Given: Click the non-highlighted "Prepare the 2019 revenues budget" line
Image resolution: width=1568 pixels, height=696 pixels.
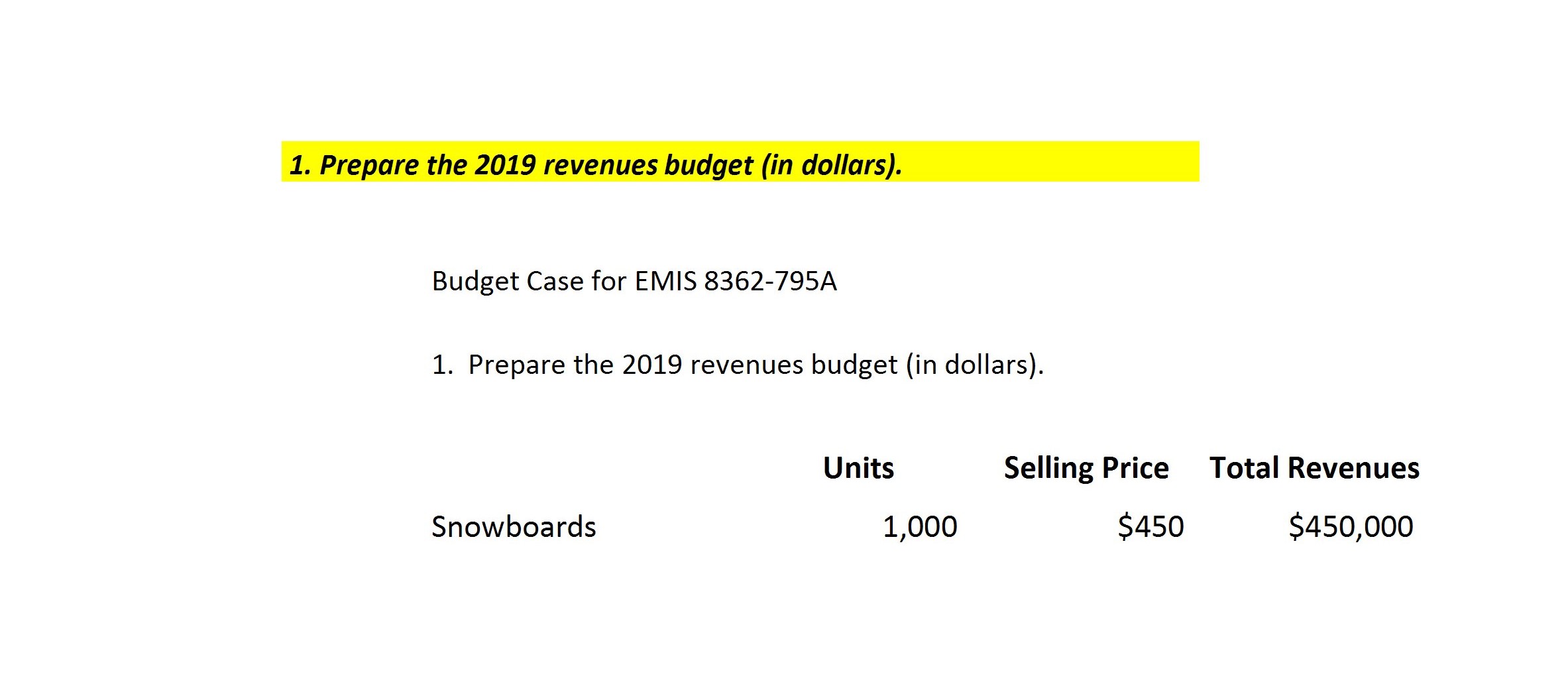Looking at the screenshot, I should pyautogui.click(x=737, y=365).
